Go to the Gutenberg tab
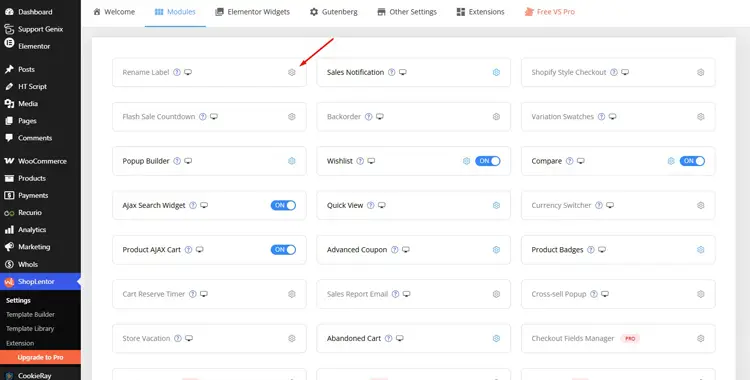The image size is (750, 380). pyautogui.click(x=333, y=12)
